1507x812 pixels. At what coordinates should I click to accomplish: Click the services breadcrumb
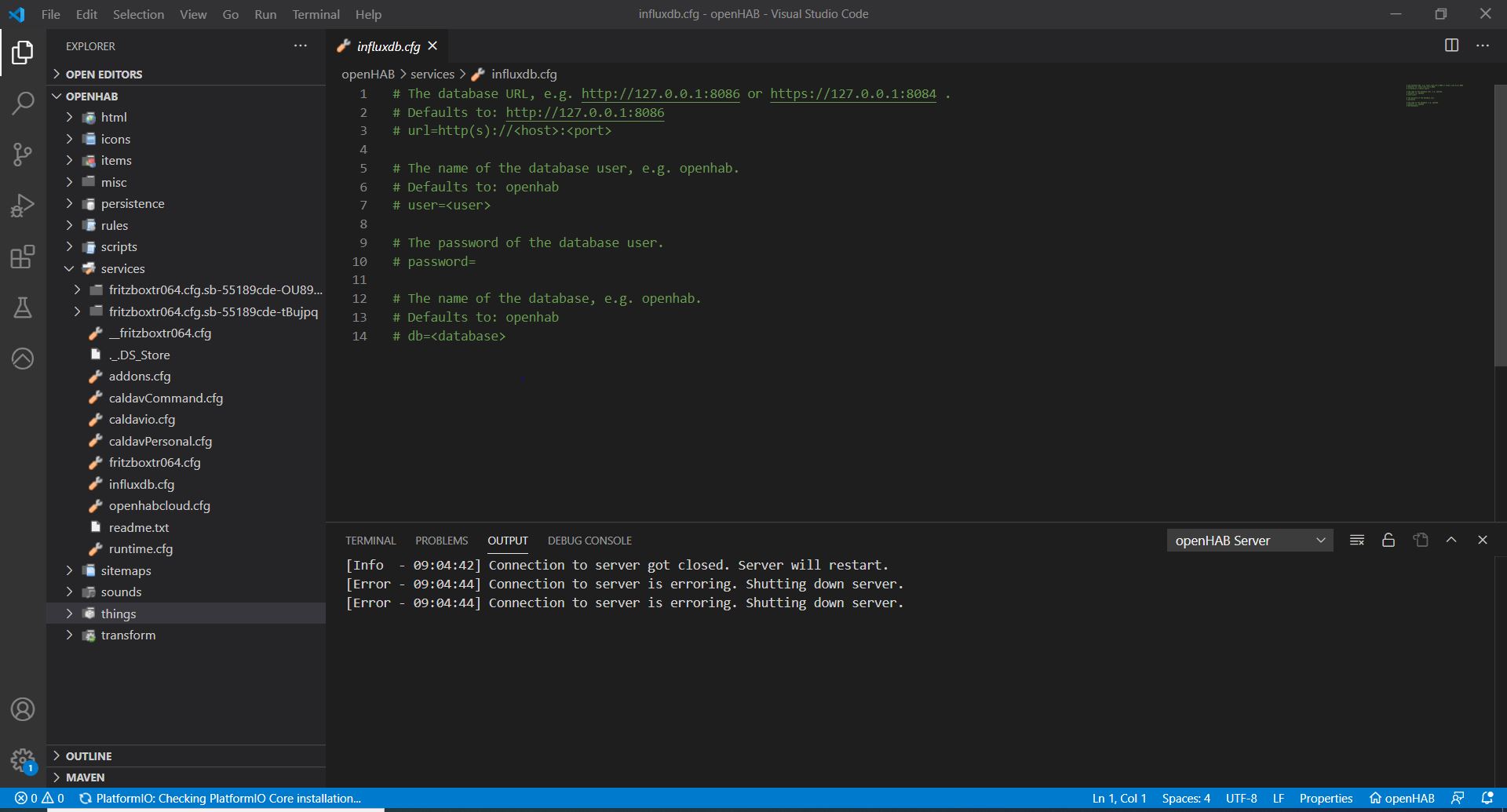432,74
